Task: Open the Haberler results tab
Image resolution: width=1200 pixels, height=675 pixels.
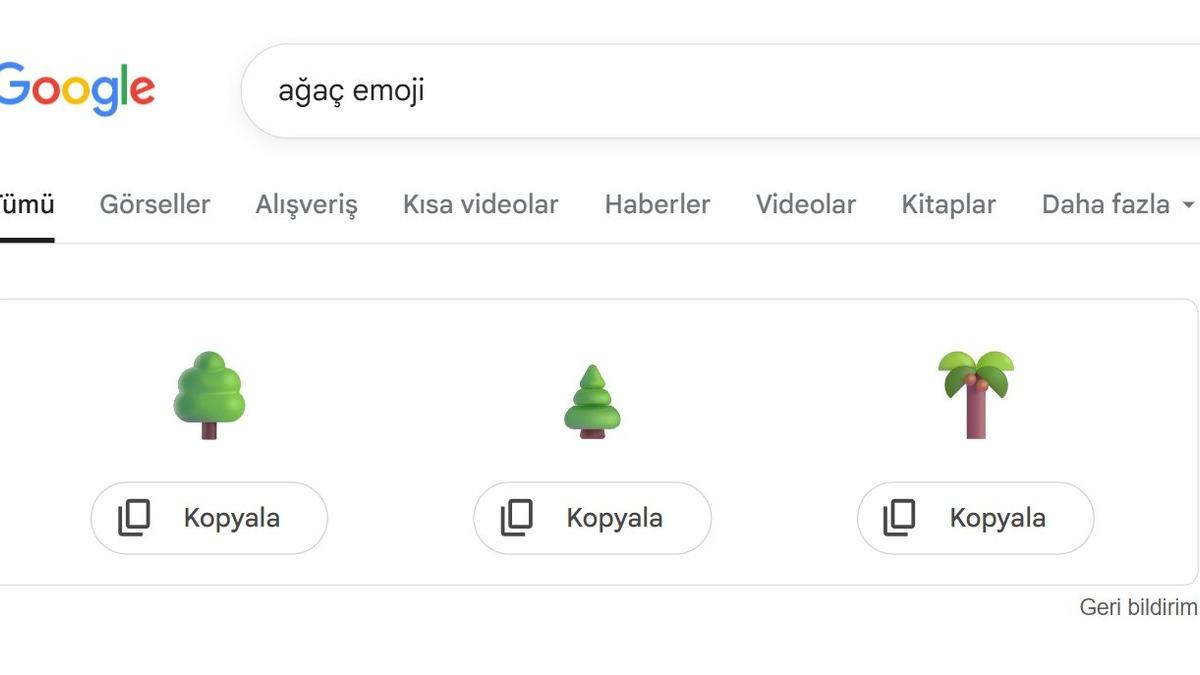Action: pyautogui.click(x=656, y=204)
